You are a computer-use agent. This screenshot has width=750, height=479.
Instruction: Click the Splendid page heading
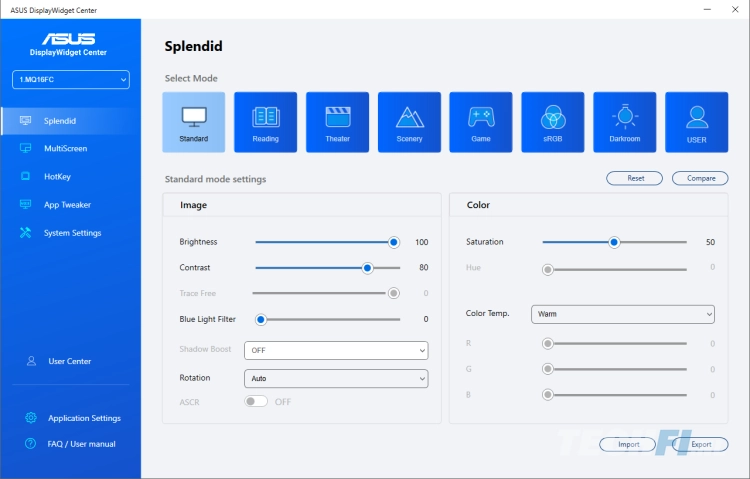193,46
